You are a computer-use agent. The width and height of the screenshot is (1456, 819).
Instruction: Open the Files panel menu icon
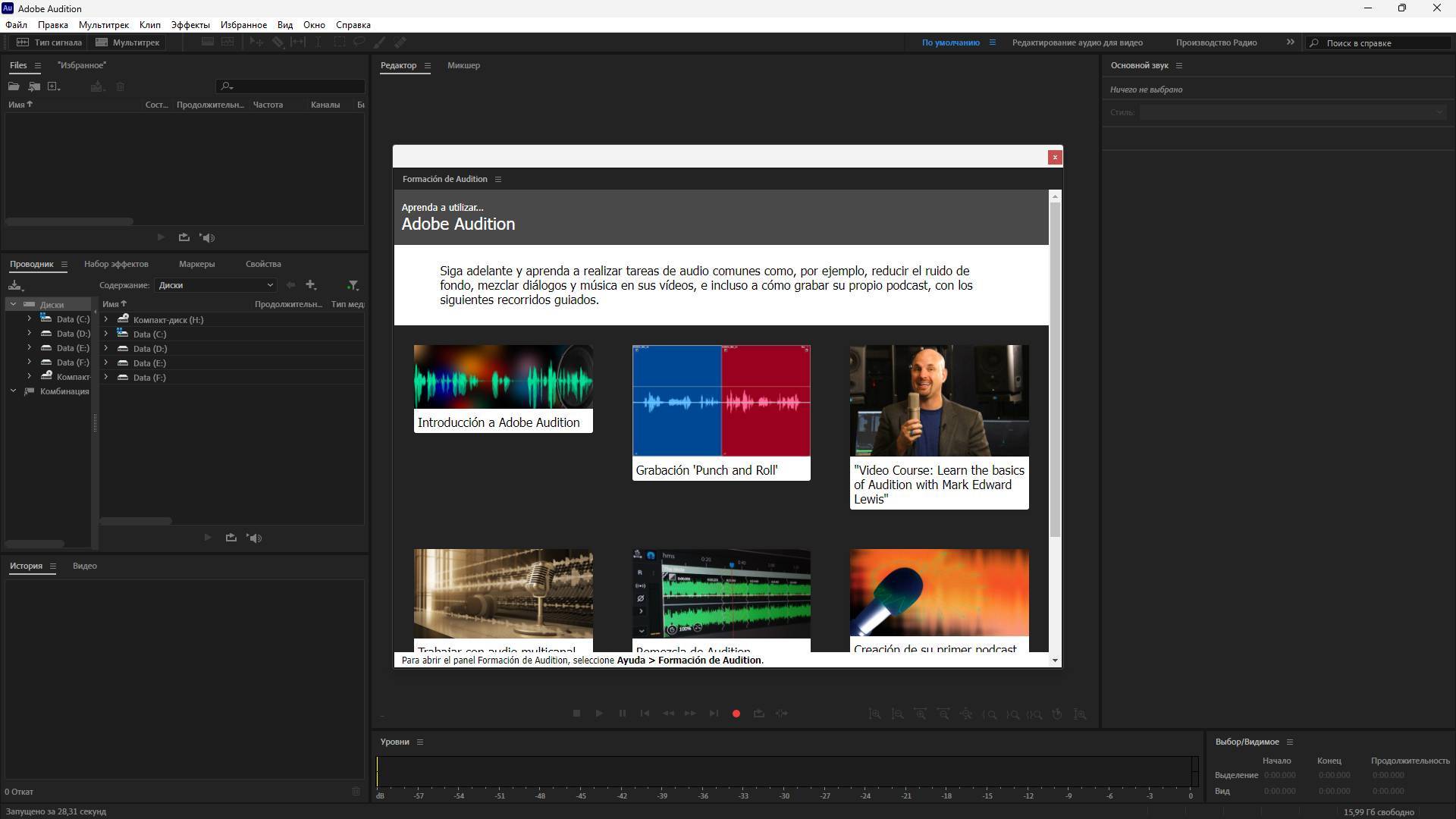pyautogui.click(x=38, y=65)
